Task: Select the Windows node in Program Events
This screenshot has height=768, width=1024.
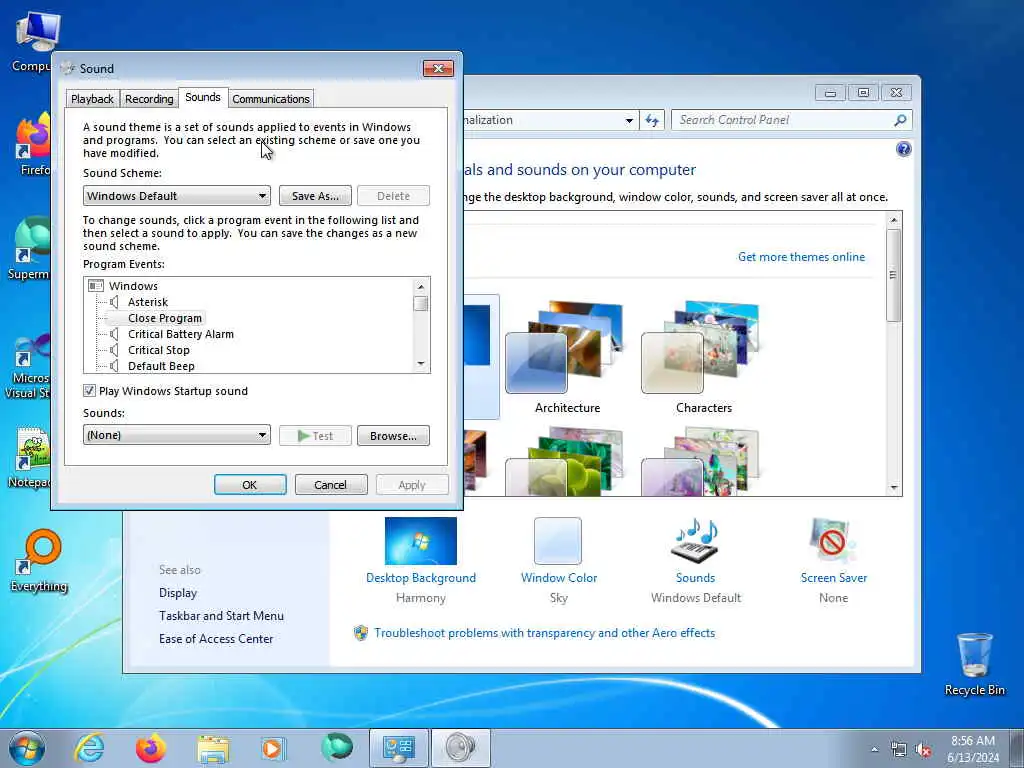Action: (x=133, y=285)
